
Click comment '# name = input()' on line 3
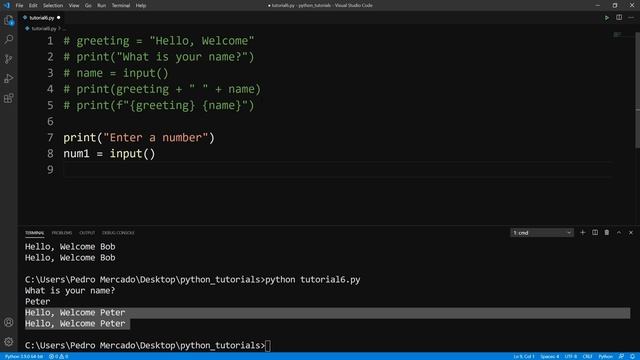click(116, 73)
